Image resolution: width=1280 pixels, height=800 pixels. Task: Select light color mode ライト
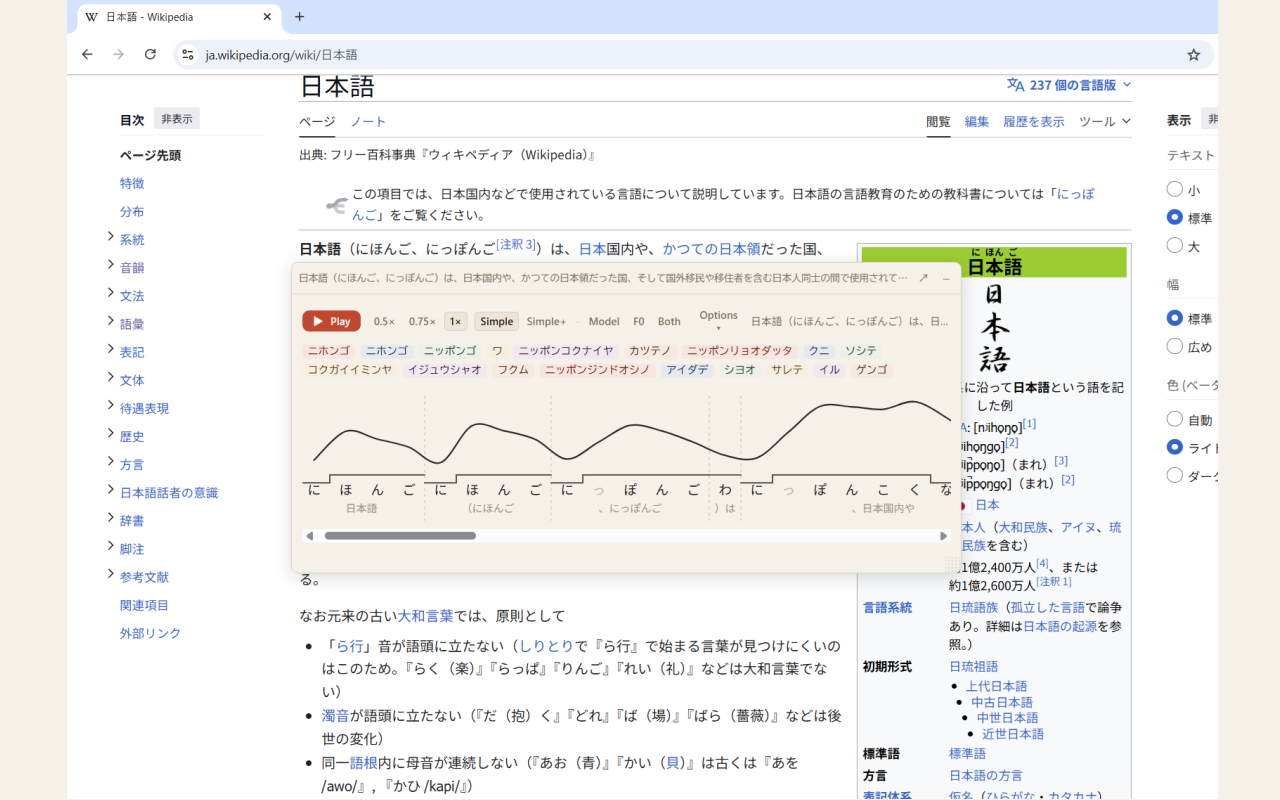(x=1175, y=447)
